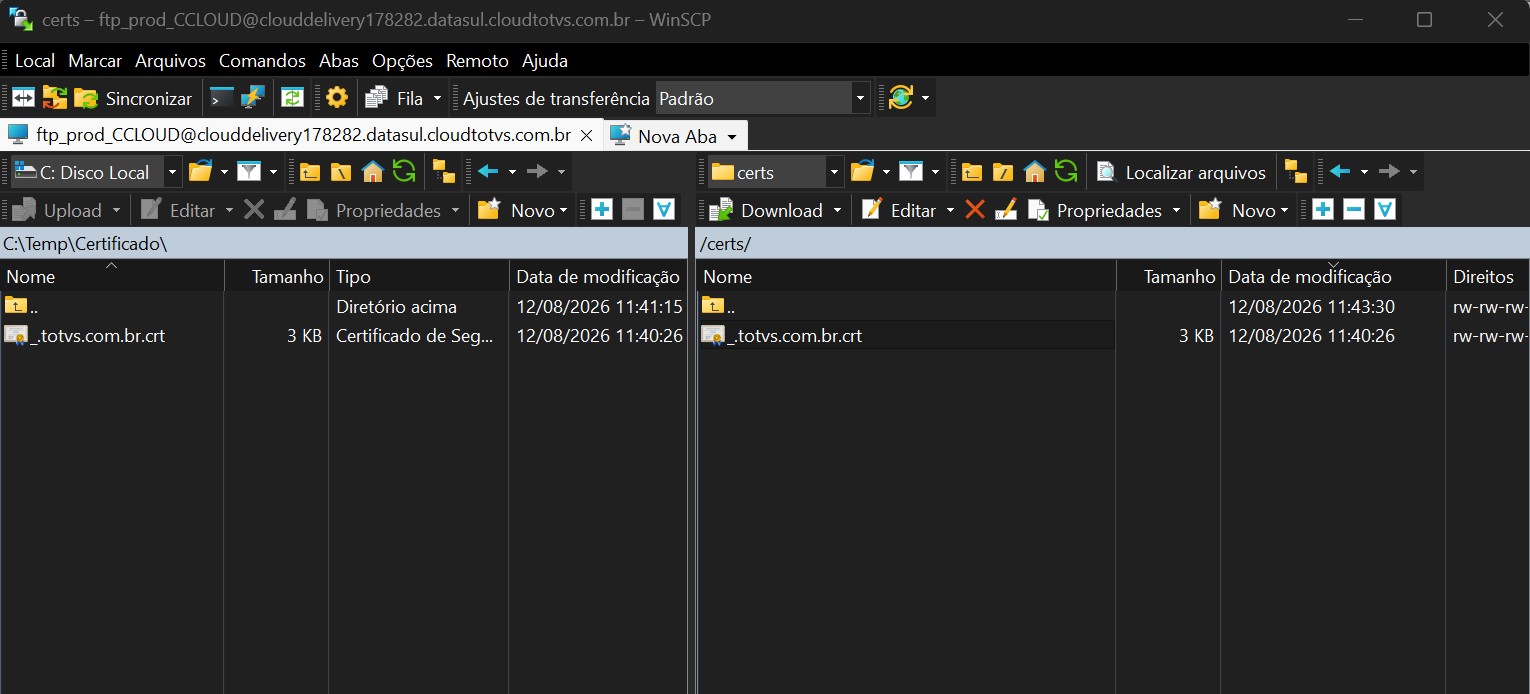
Task: Click the remote panel back arrow
Action: click(x=1340, y=172)
